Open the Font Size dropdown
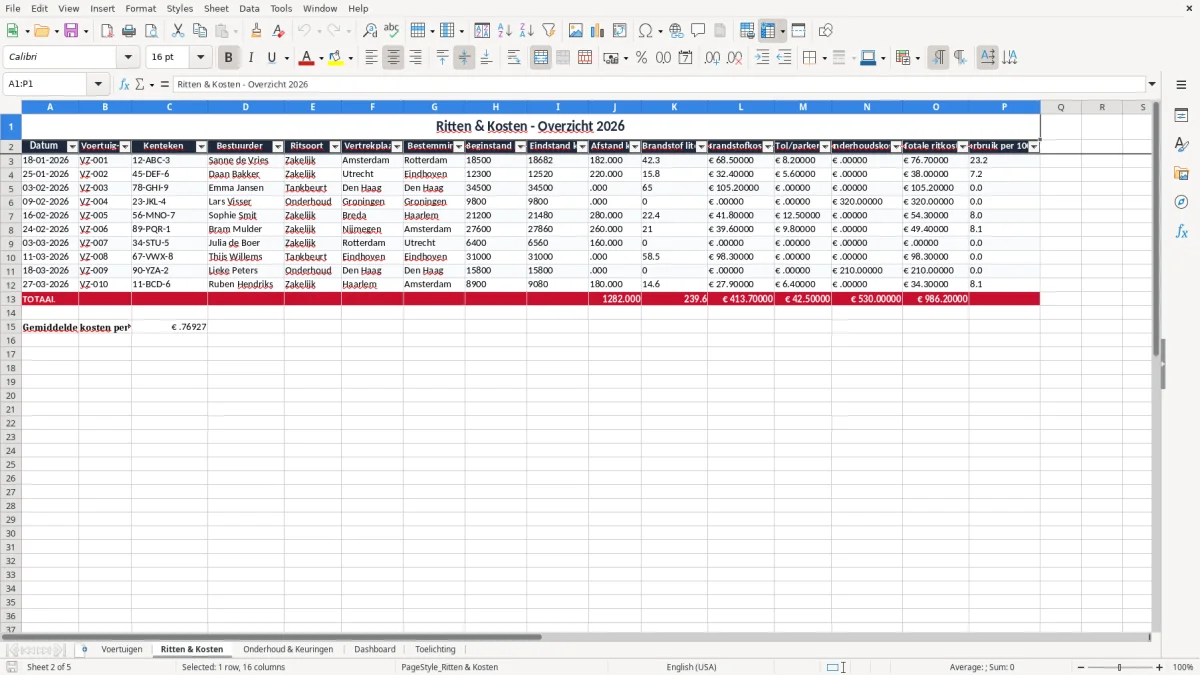The height and width of the screenshot is (675, 1200). [x=200, y=58]
